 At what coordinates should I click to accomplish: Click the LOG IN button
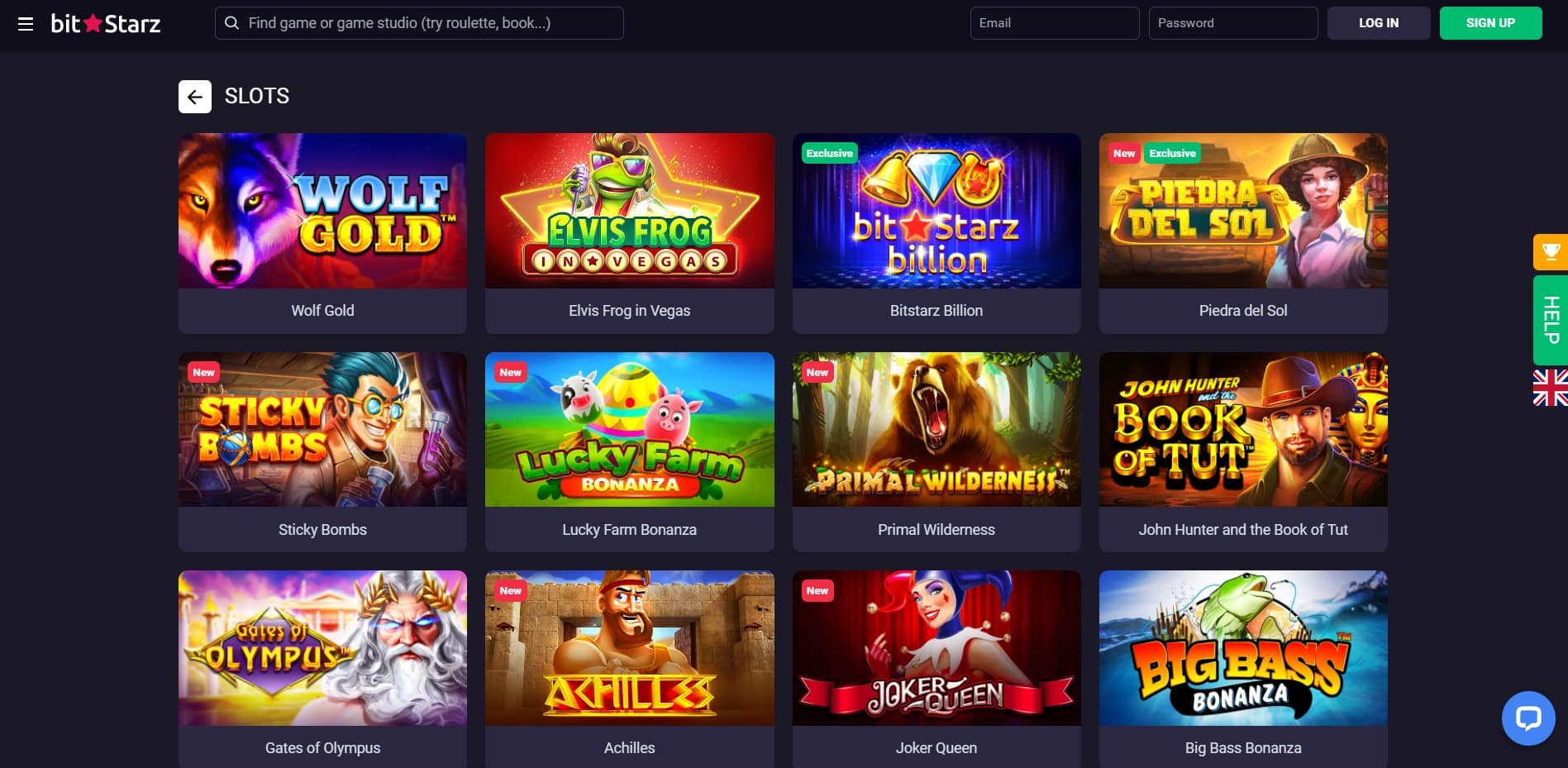[x=1379, y=23]
